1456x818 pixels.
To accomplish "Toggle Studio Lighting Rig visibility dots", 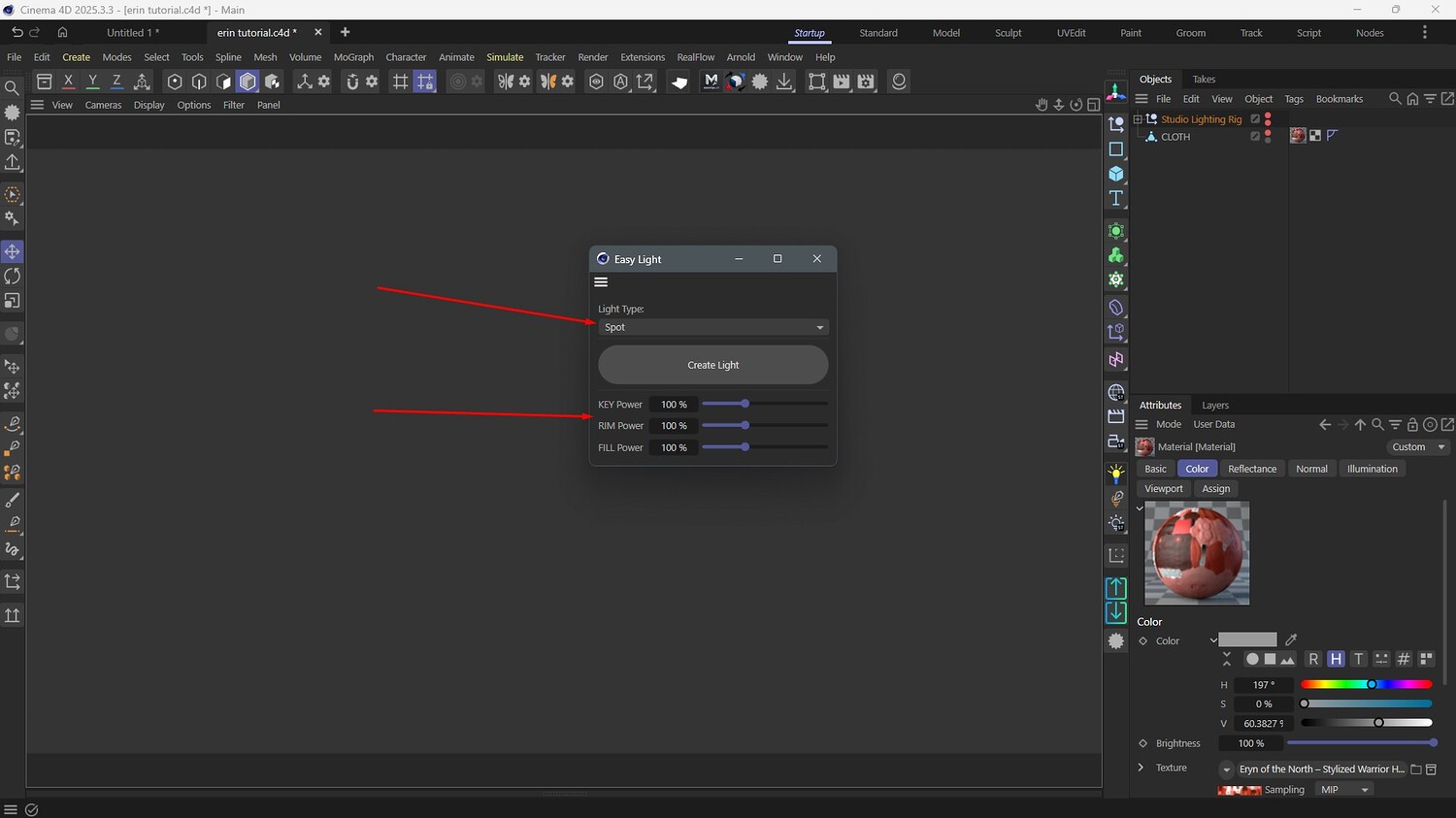I will click(1268, 119).
